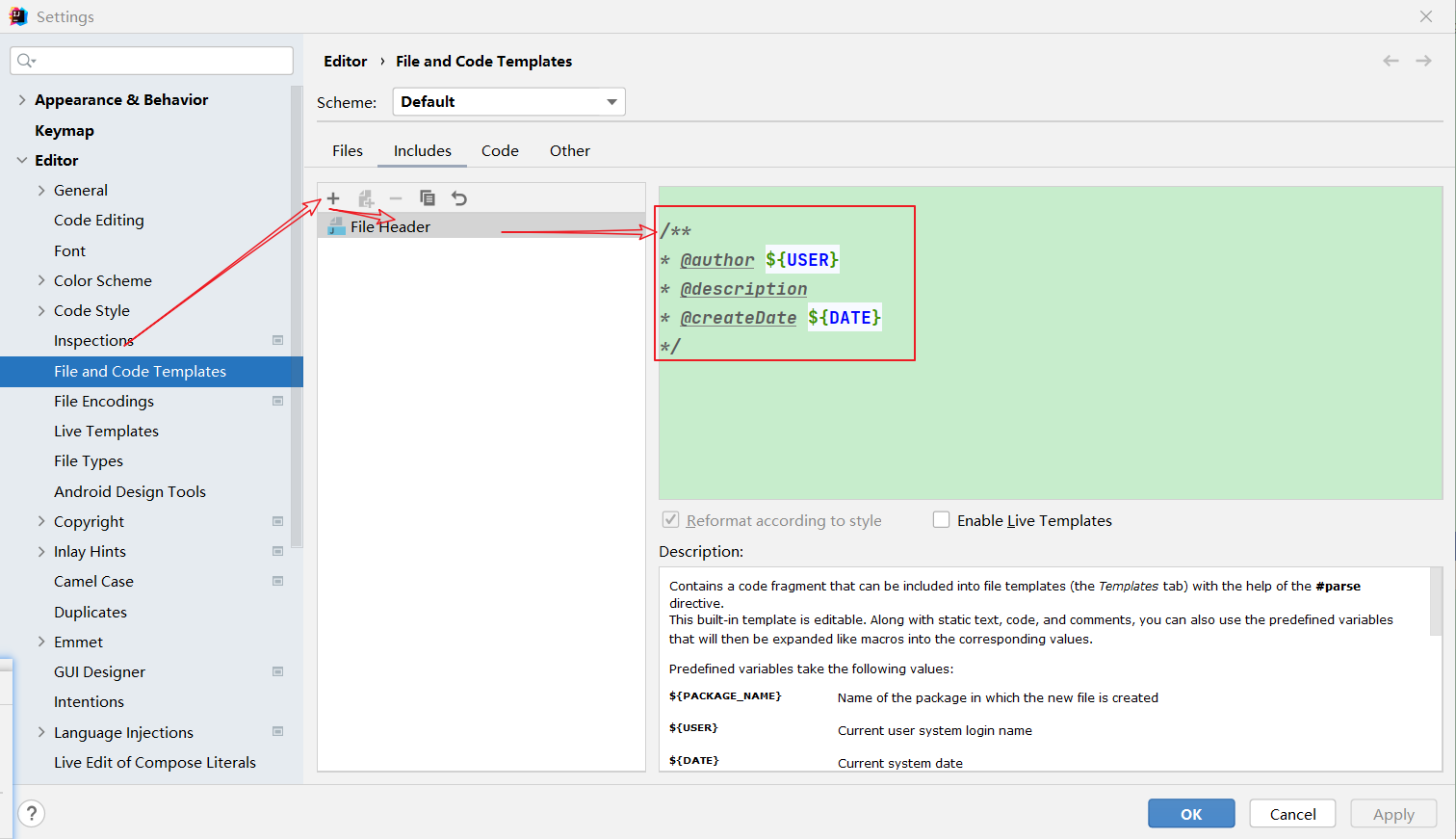Switch to the Code tab
The height and width of the screenshot is (839, 1456).
click(x=500, y=151)
